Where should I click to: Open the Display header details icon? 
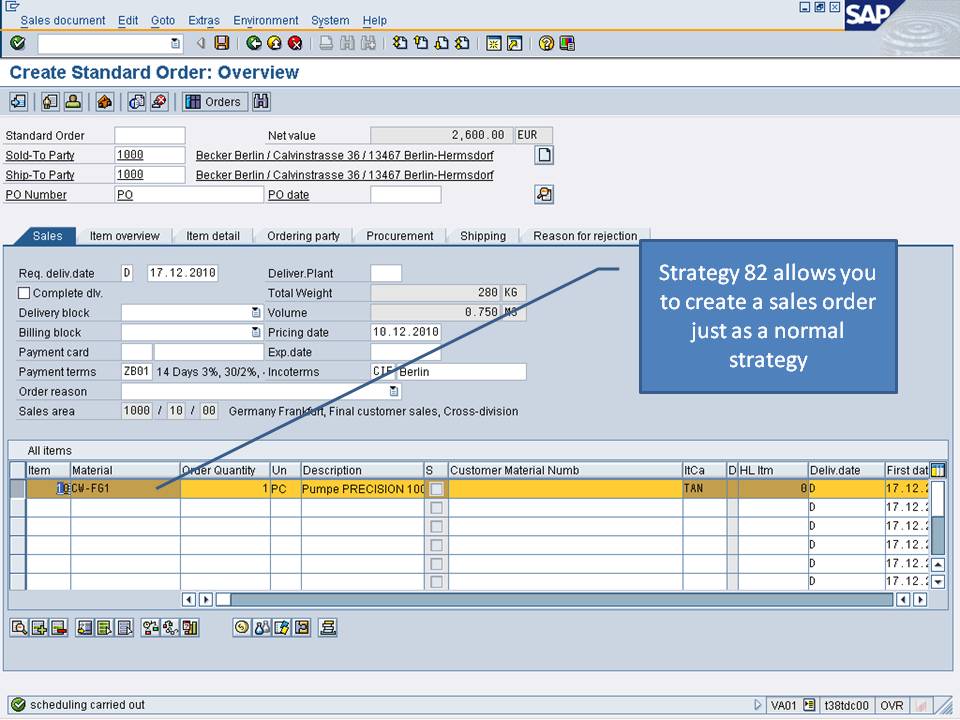pos(50,102)
